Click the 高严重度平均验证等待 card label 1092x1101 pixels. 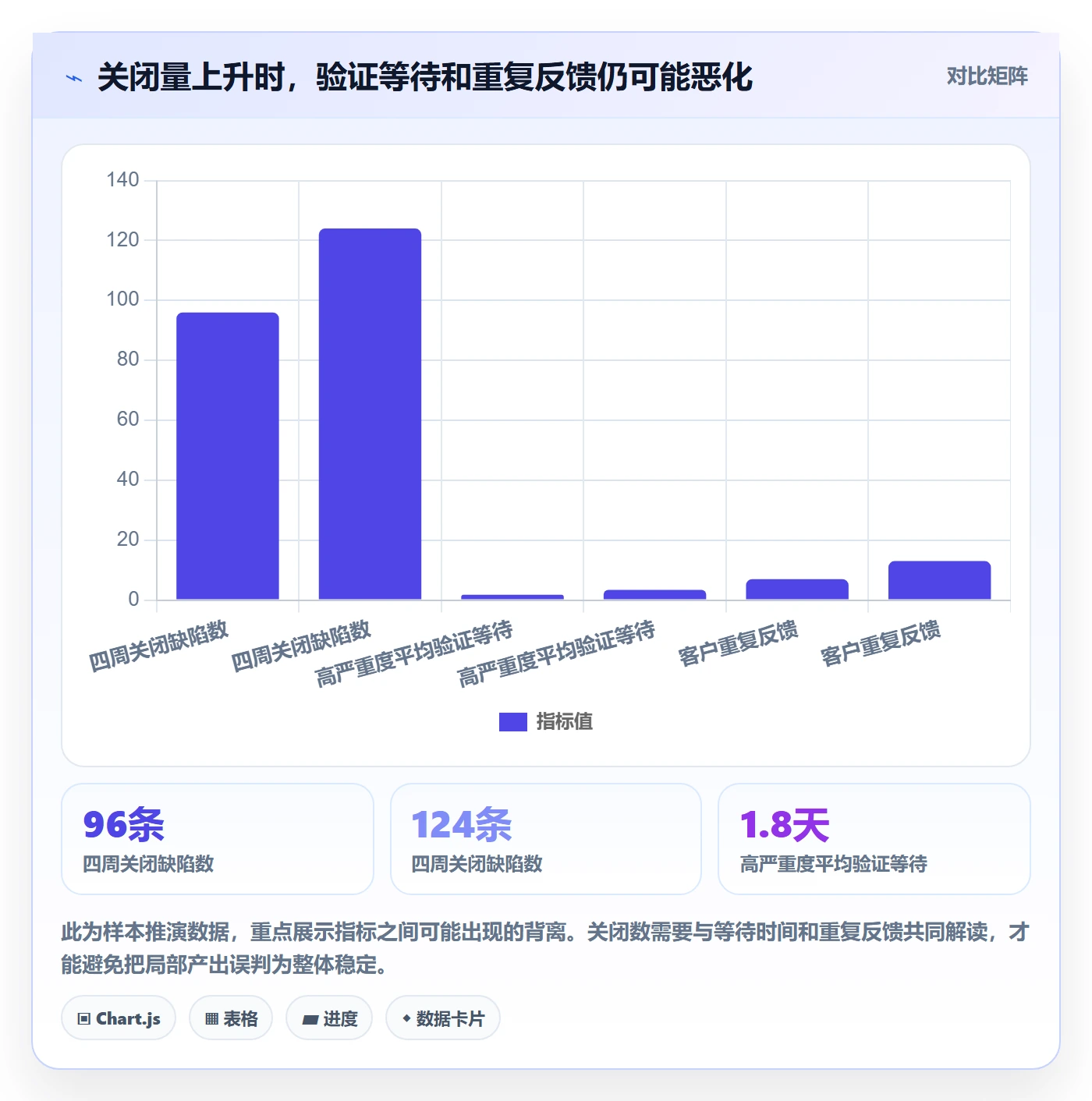coord(834,864)
